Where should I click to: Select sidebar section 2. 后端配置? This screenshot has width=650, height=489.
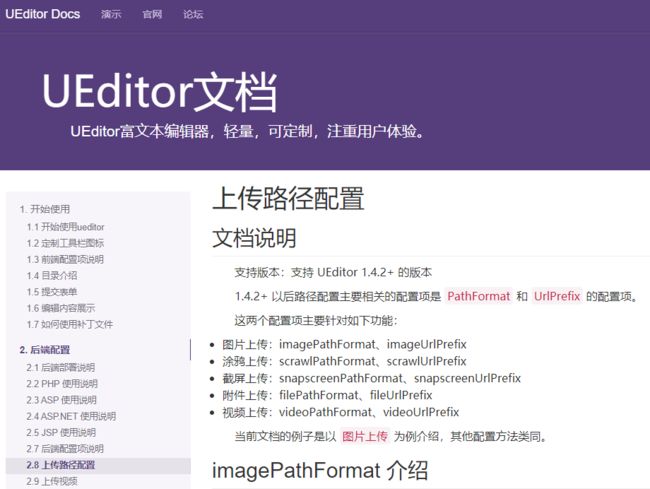point(45,350)
